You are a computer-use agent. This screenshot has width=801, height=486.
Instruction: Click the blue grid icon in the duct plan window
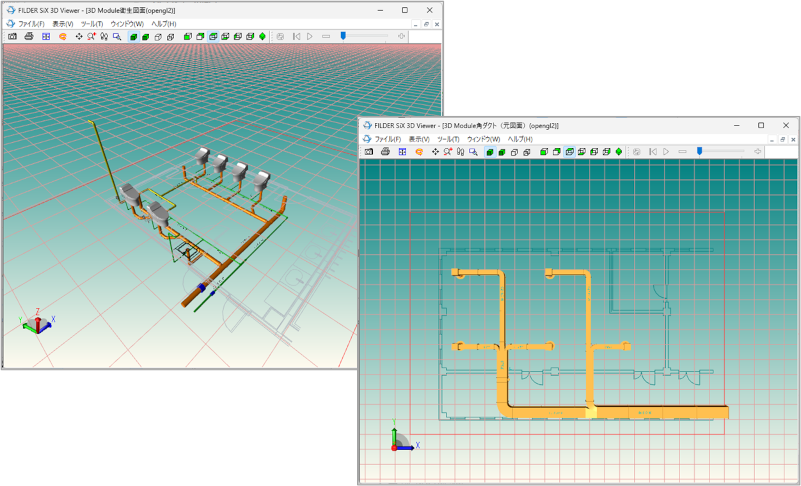[402, 152]
